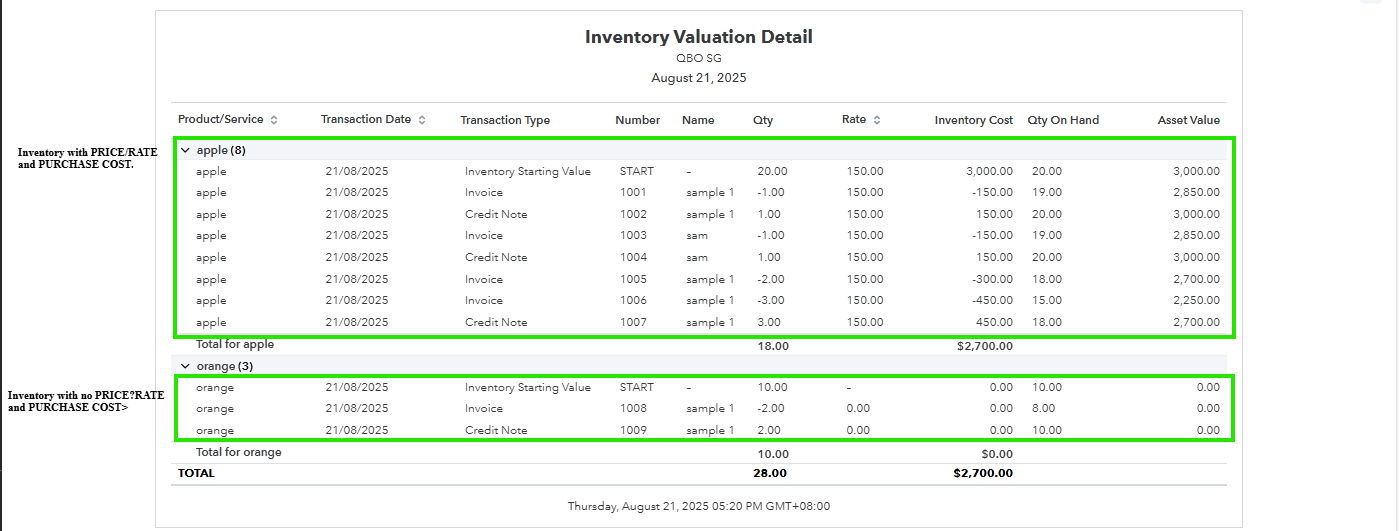Click sort arrows next to Transaction Date
The height and width of the screenshot is (531, 1399).
[422, 120]
